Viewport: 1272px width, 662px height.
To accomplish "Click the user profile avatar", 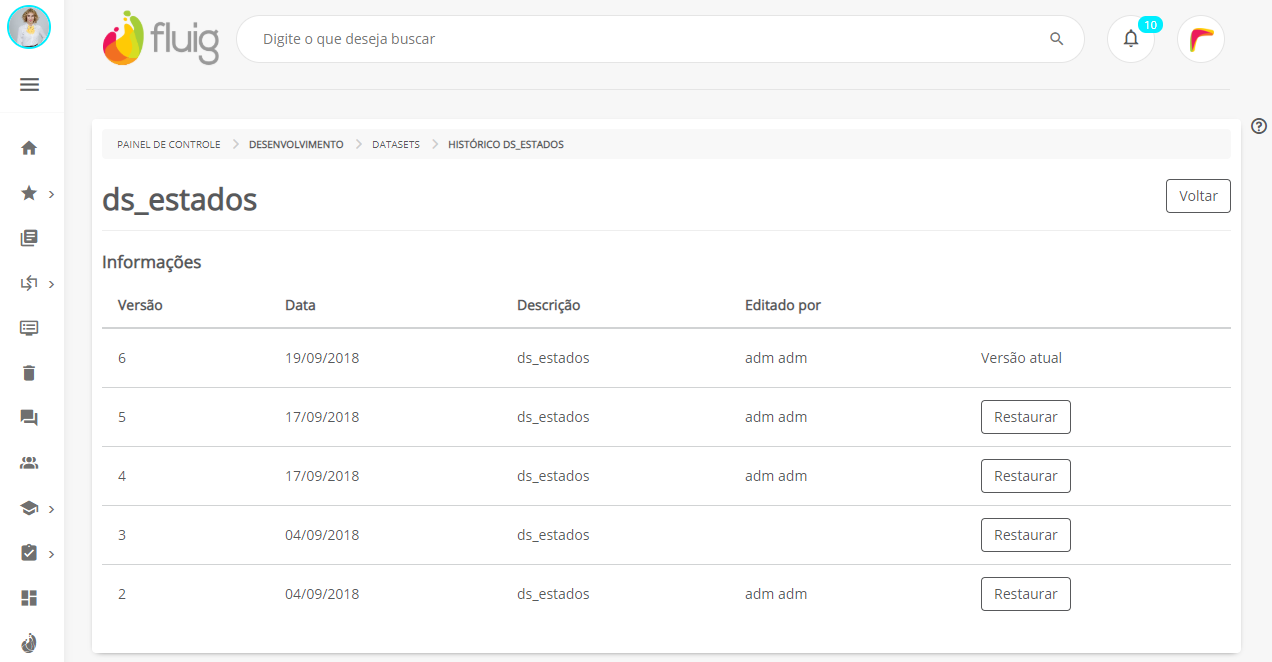I will pos(29,27).
